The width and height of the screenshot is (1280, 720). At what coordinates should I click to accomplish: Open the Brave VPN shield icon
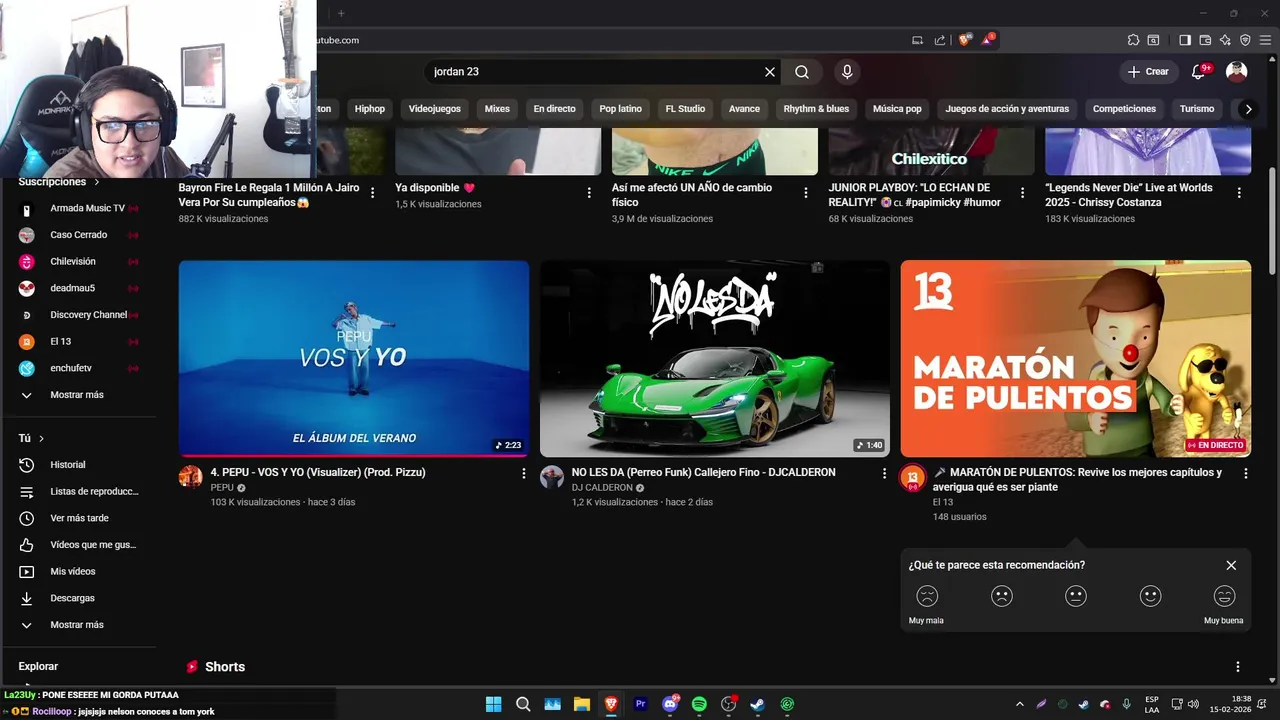pos(1245,40)
